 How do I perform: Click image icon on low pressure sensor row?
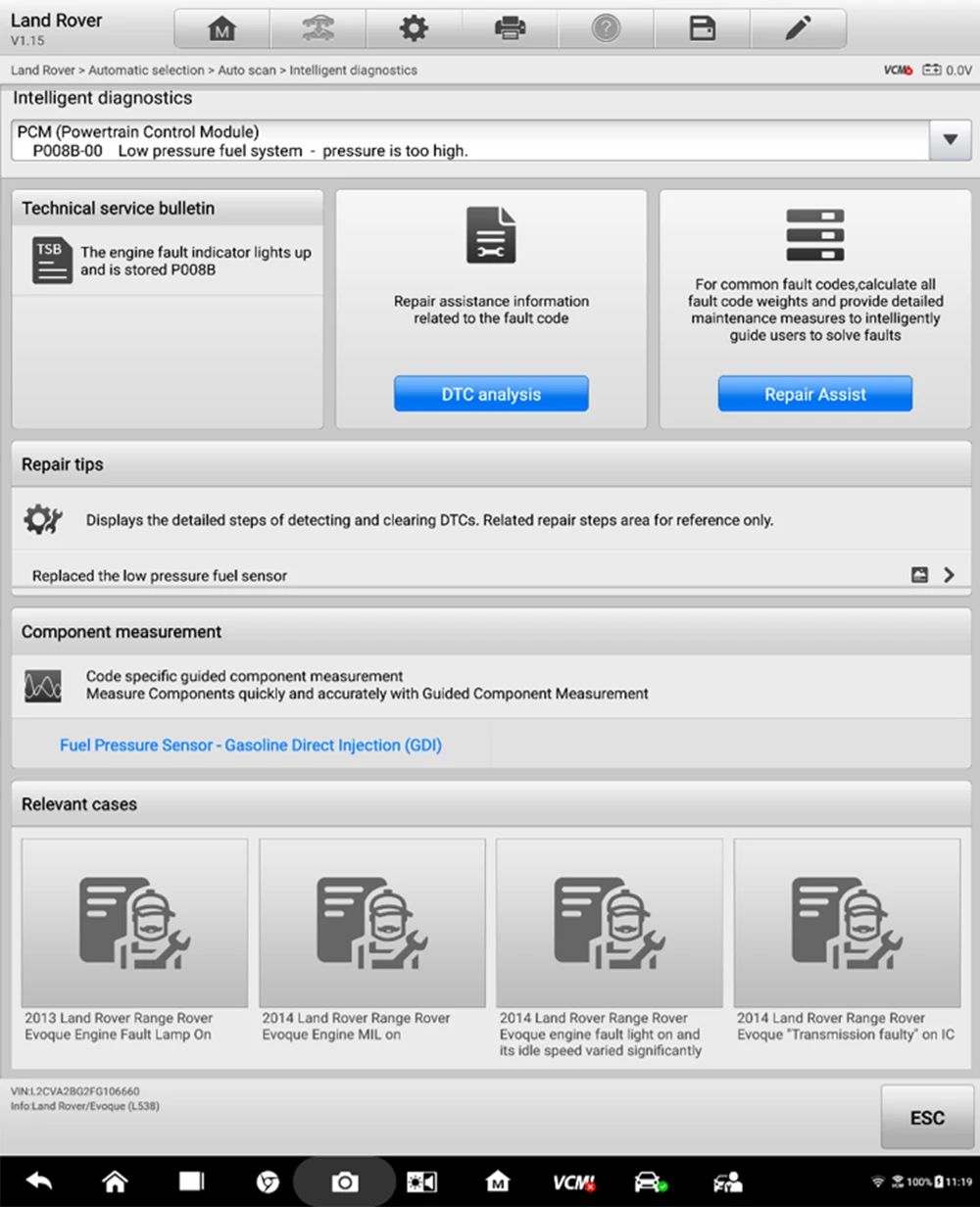point(919,576)
